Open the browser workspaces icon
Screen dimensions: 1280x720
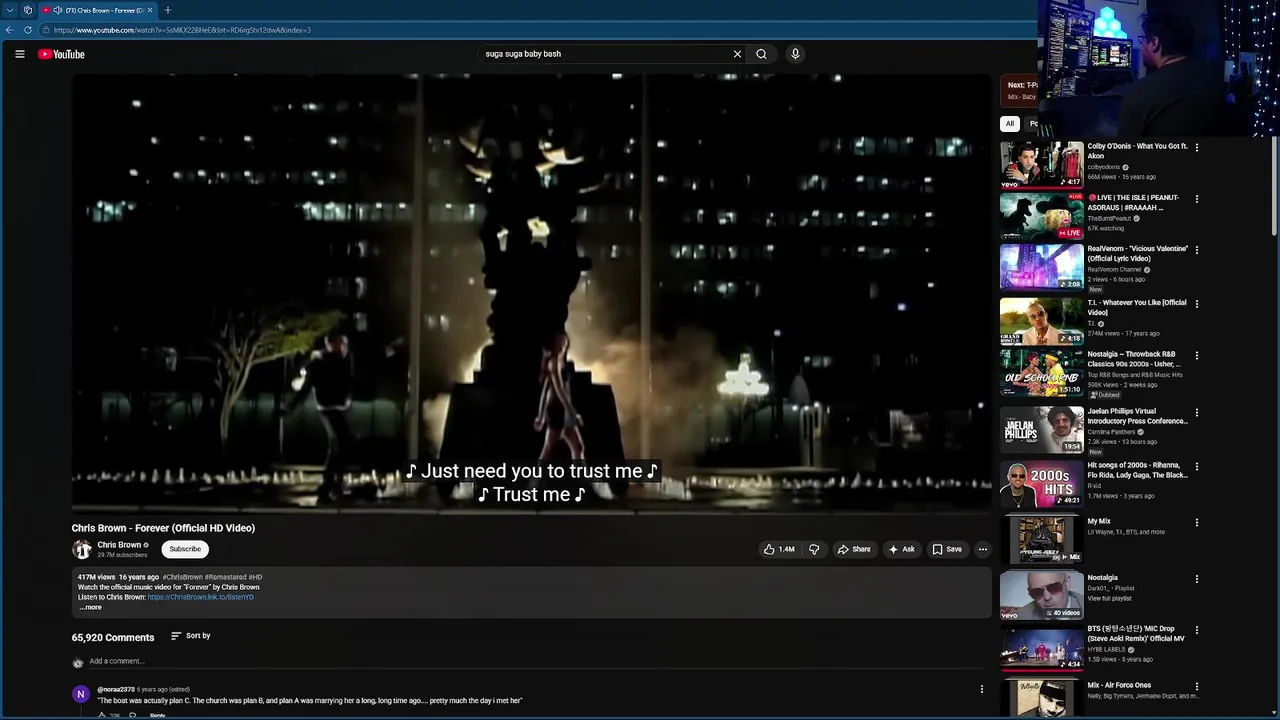click(x=27, y=10)
